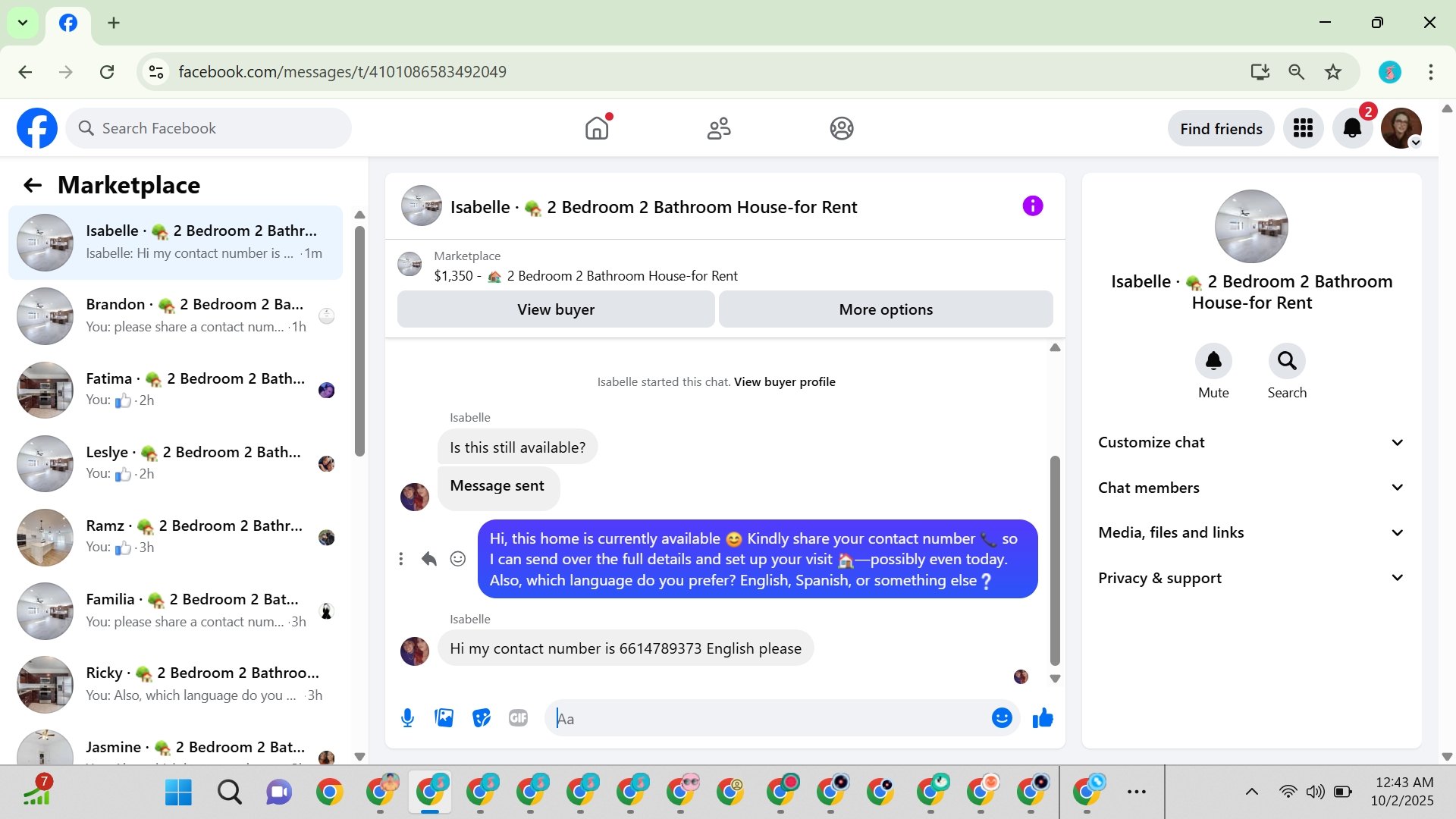Click the message input field
Image resolution: width=1456 pixels, height=819 pixels.
[x=766, y=718]
